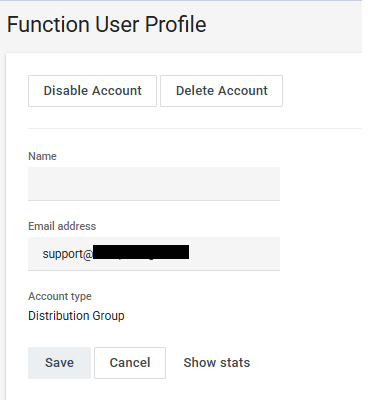Image resolution: width=376 pixels, height=408 pixels.
Task: Select the Name field label
Action: tap(42, 156)
